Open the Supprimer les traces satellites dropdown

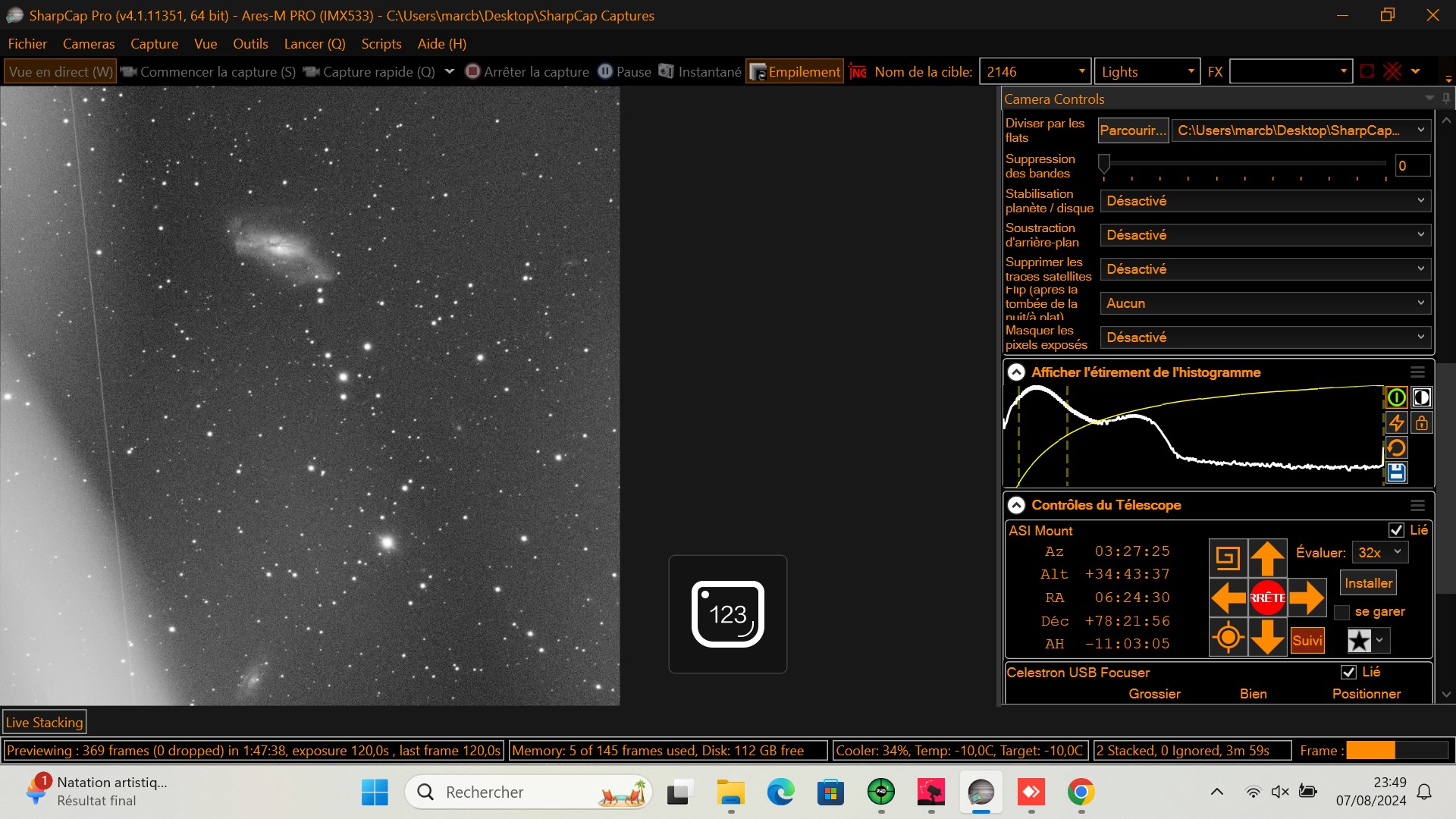(x=1265, y=269)
